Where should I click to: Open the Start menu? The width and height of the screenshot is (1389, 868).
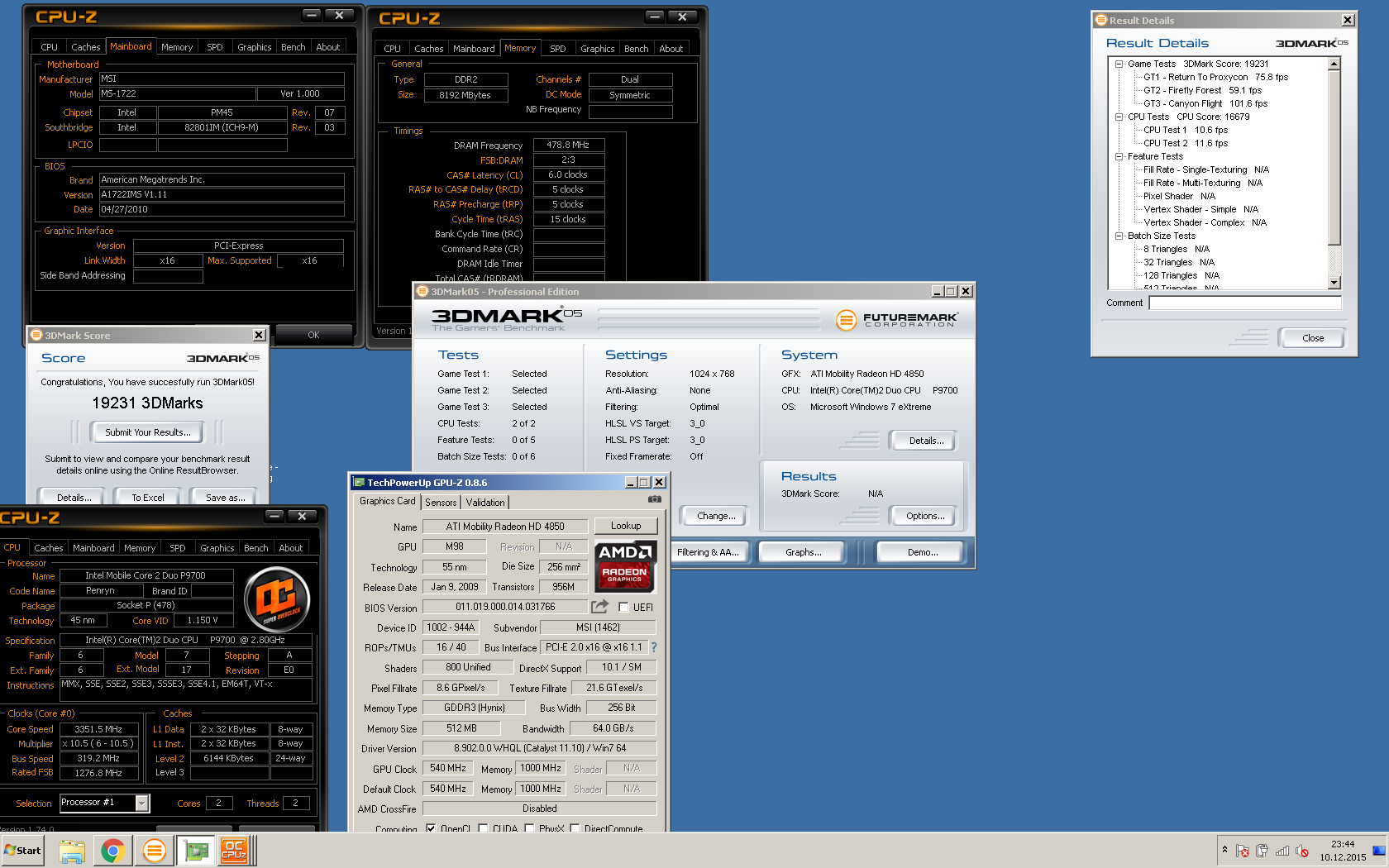click(x=23, y=851)
